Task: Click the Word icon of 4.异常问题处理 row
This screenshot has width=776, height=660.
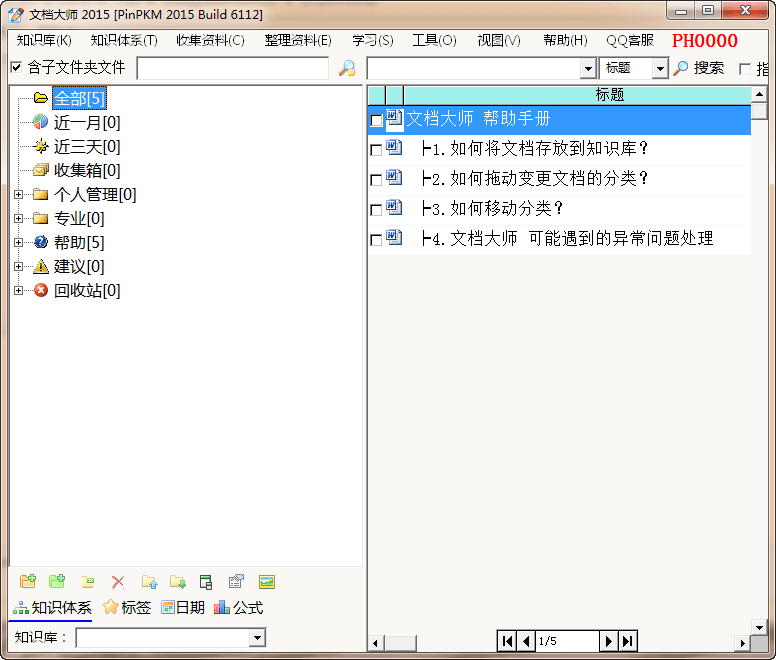Action: click(394, 237)
